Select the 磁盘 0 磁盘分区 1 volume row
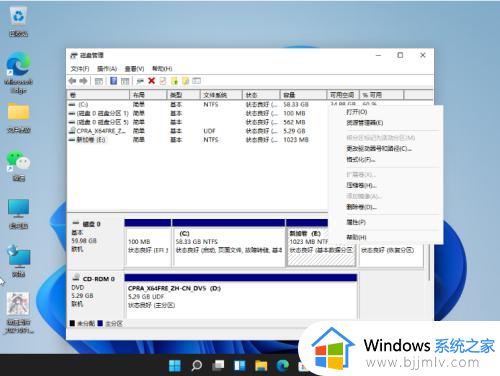The width and height of the screenshot is (500, 376). 197,113
